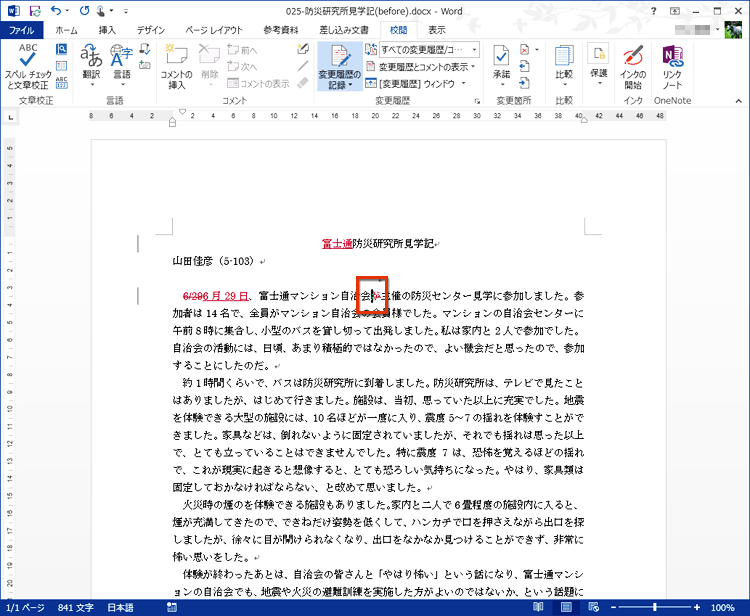Start inking with インクの開始
The height and width of the screenshot is (616, 750).
point(633,66)
